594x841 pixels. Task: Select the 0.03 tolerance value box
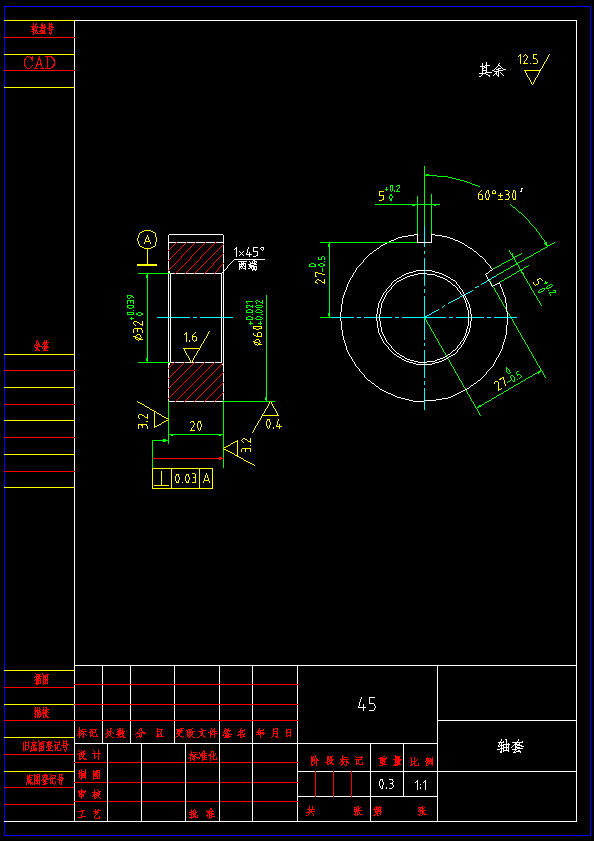186,479
